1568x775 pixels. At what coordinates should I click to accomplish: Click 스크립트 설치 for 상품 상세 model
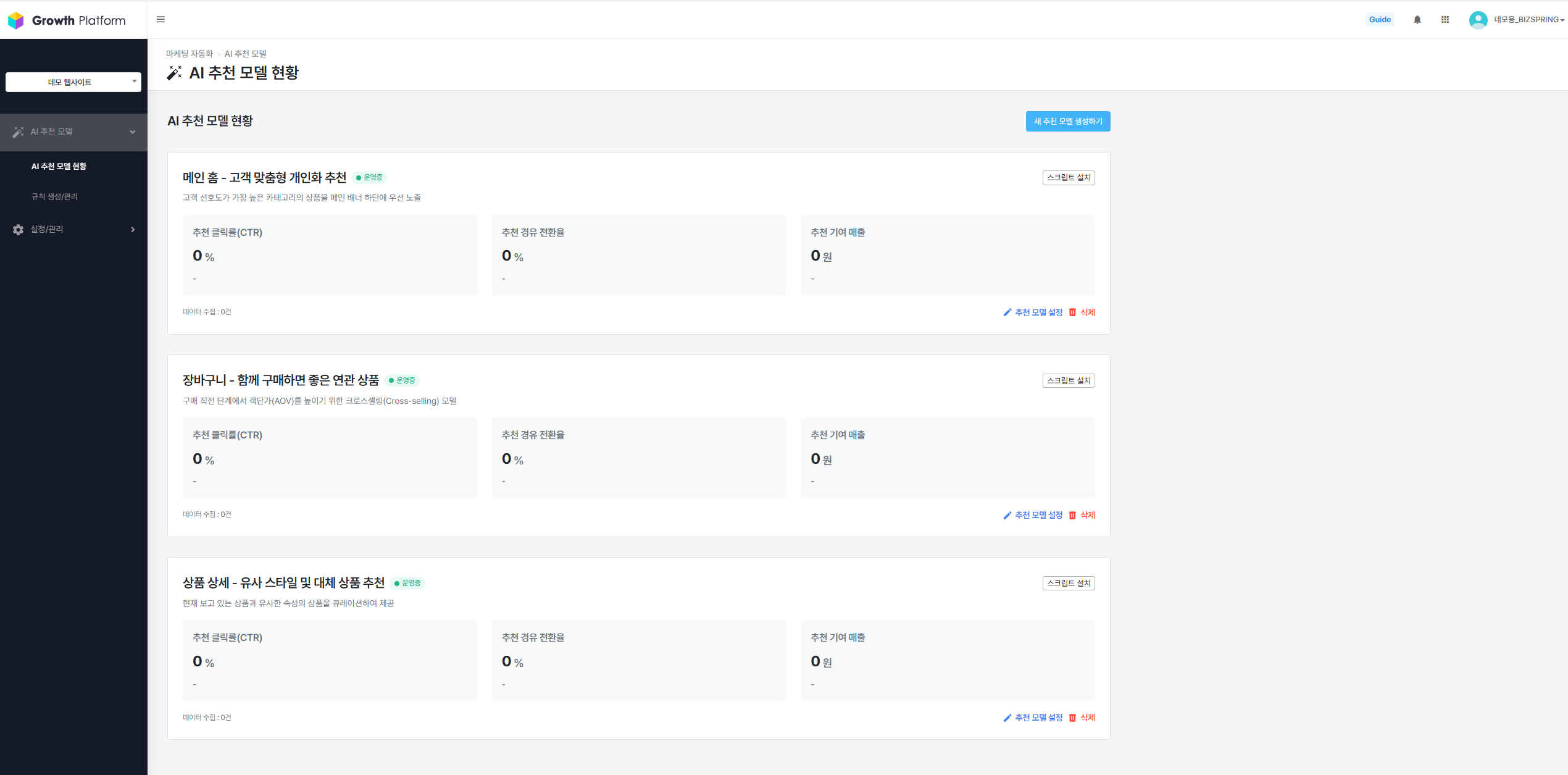point(1069,583)
